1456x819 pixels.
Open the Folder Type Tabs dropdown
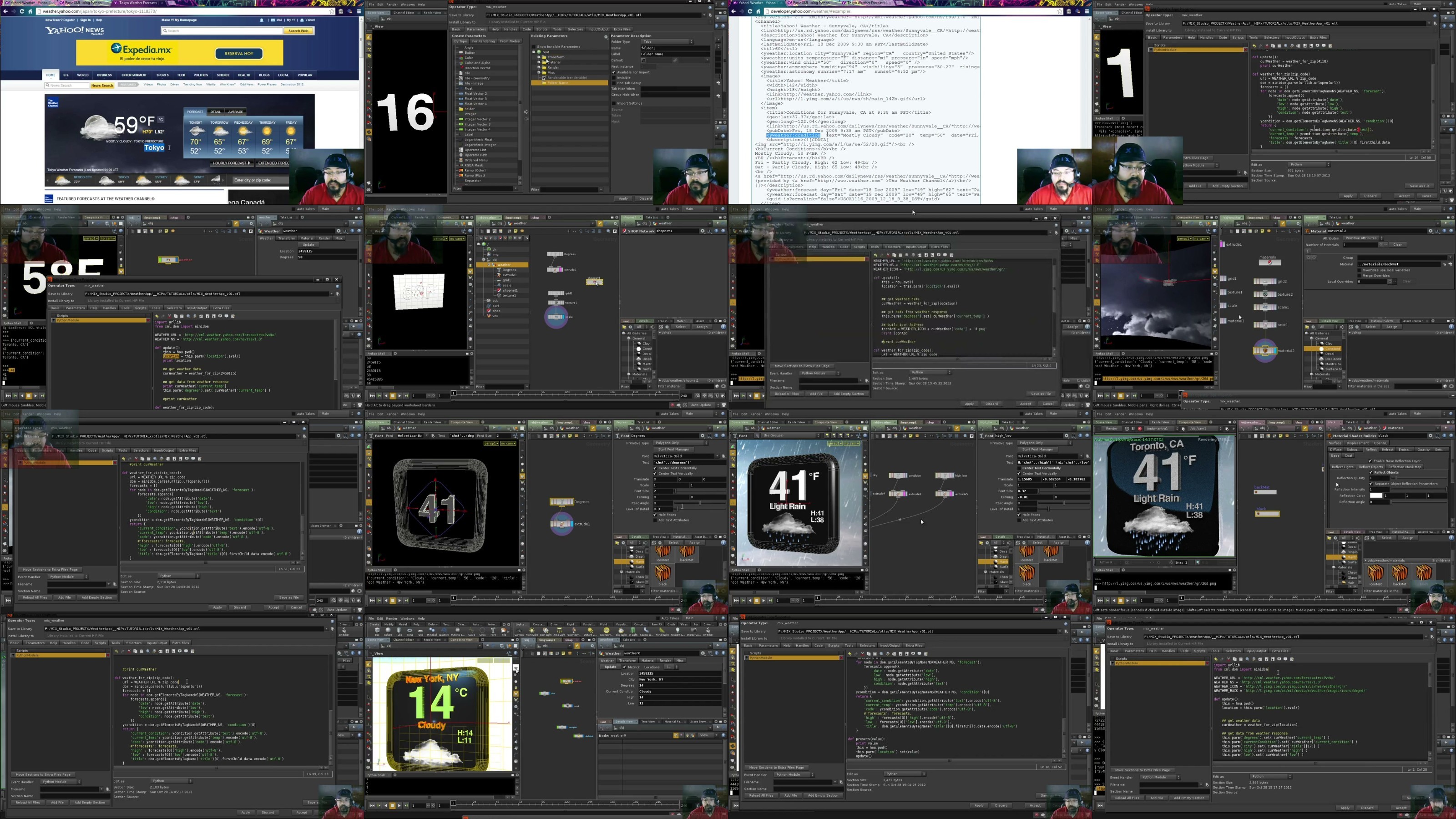tap(667, 41)
